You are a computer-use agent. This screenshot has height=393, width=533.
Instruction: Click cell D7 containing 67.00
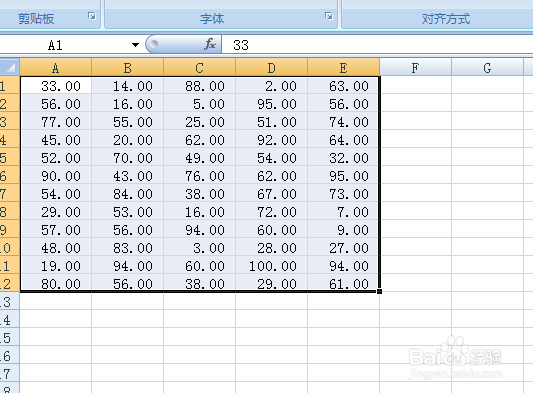point(272,193)
